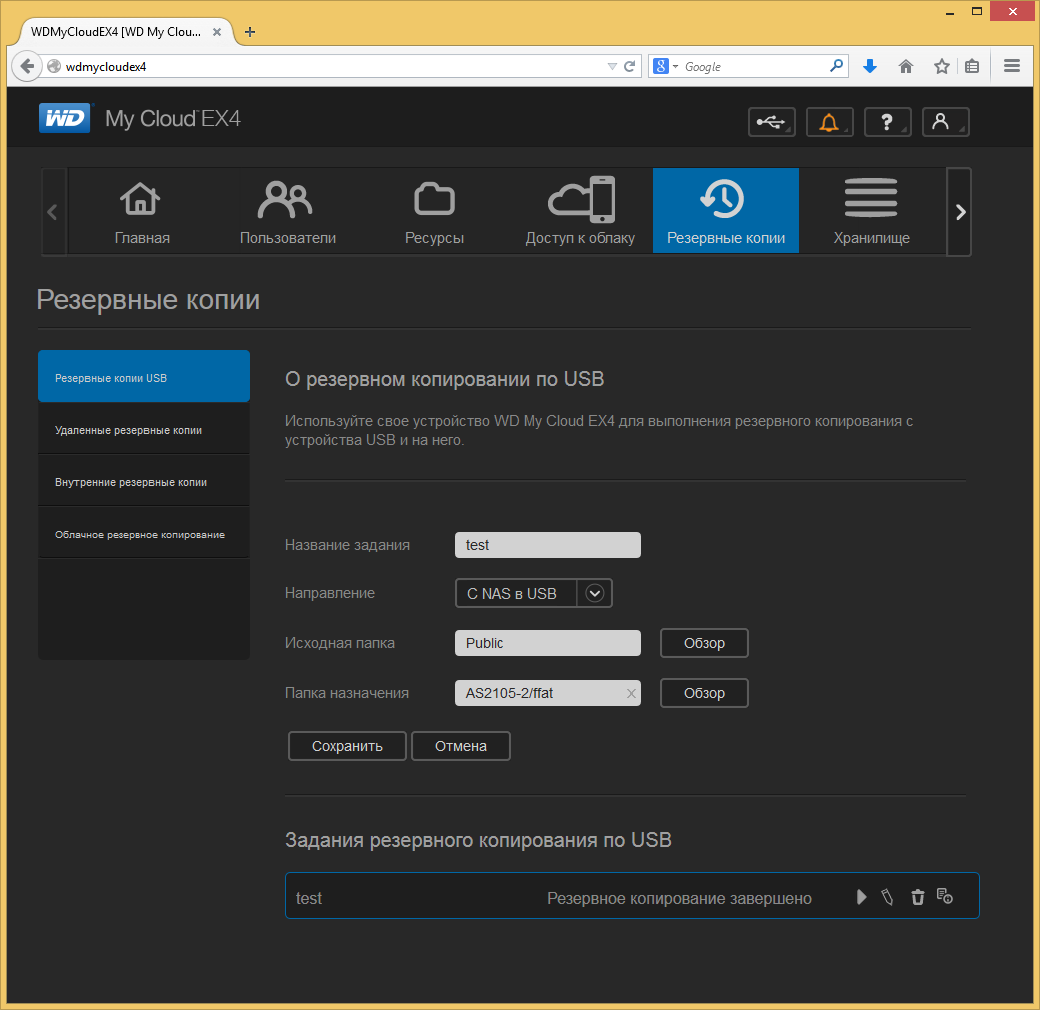Open the help question mark icon
The image size is (1040, 1010).
887,122
